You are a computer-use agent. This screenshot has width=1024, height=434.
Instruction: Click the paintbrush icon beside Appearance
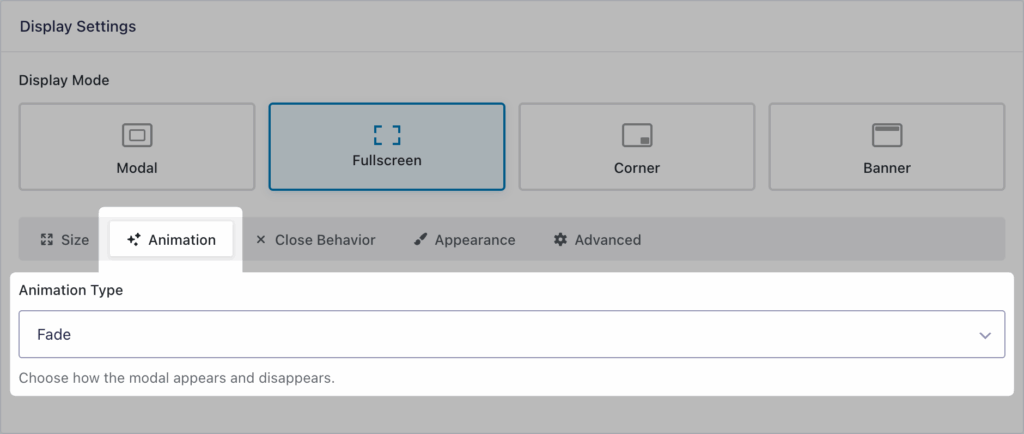pos(420,240)
